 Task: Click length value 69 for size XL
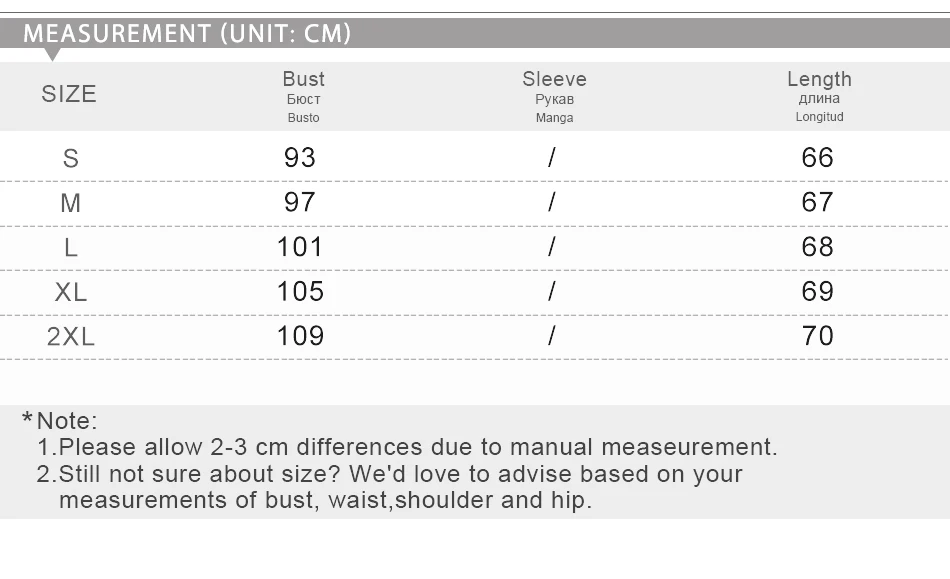coord(817,292)
